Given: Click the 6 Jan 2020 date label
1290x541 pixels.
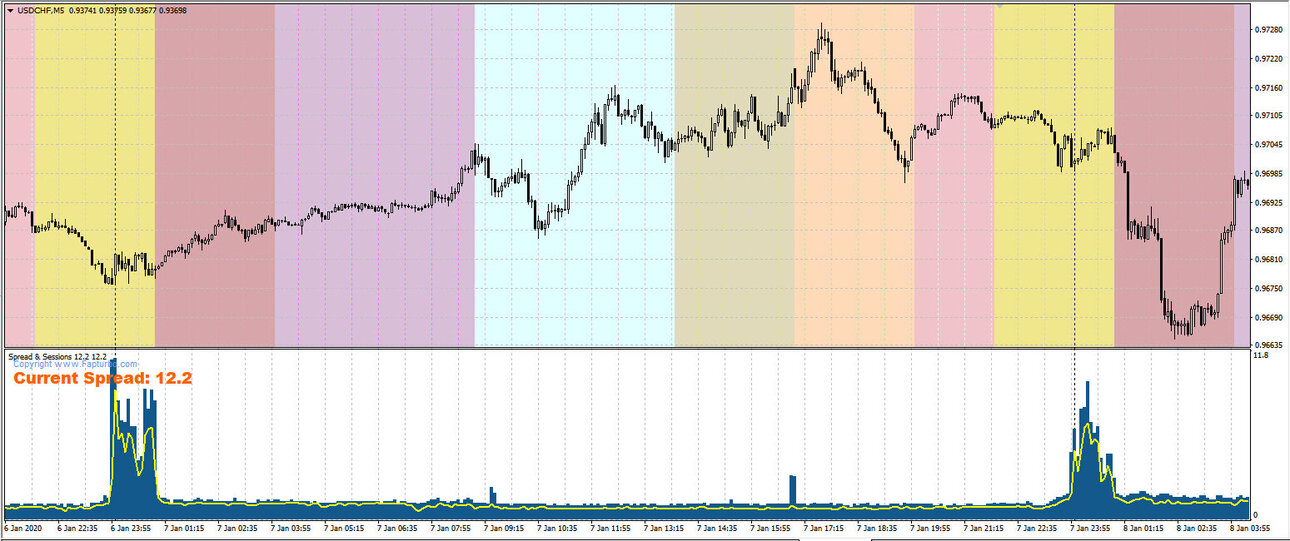Looking at the screenshot, I should click(24, 527).
